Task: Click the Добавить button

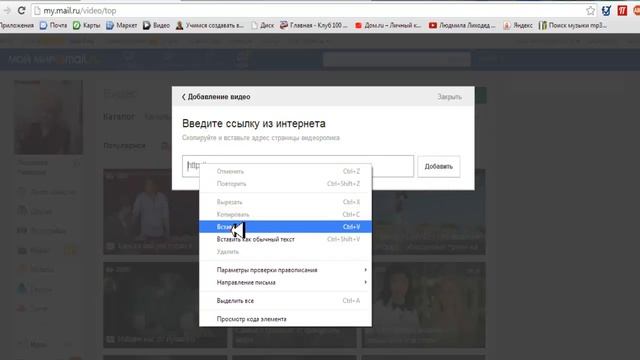Action: (x=439, y=166)
